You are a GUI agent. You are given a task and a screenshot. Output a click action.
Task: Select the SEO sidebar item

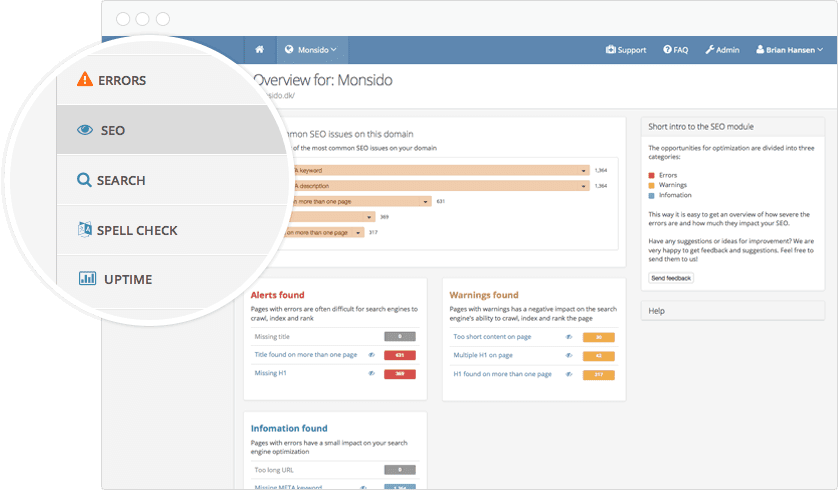(x=171, y=130)
